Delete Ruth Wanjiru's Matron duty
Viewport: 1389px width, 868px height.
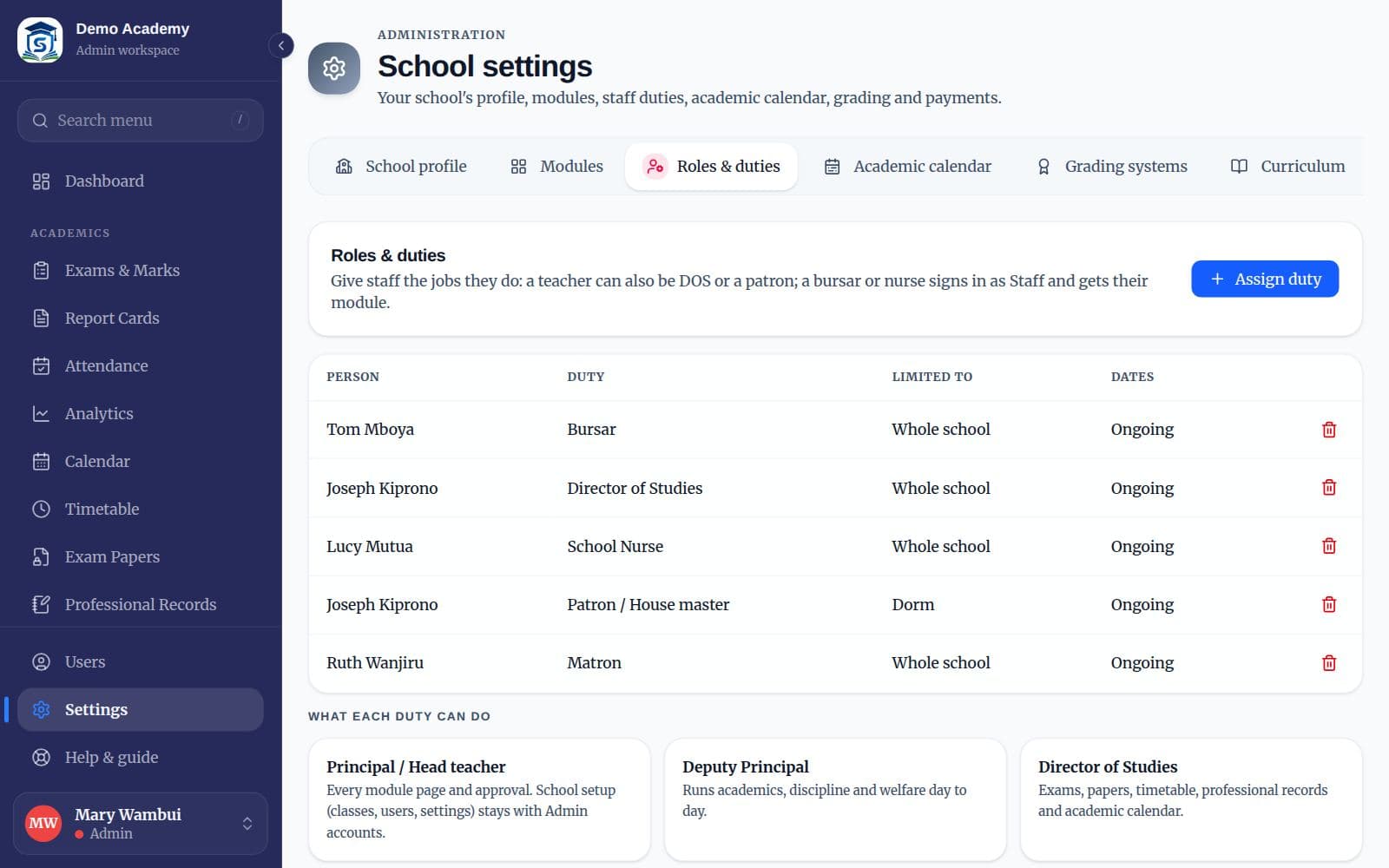[1328, 663]
